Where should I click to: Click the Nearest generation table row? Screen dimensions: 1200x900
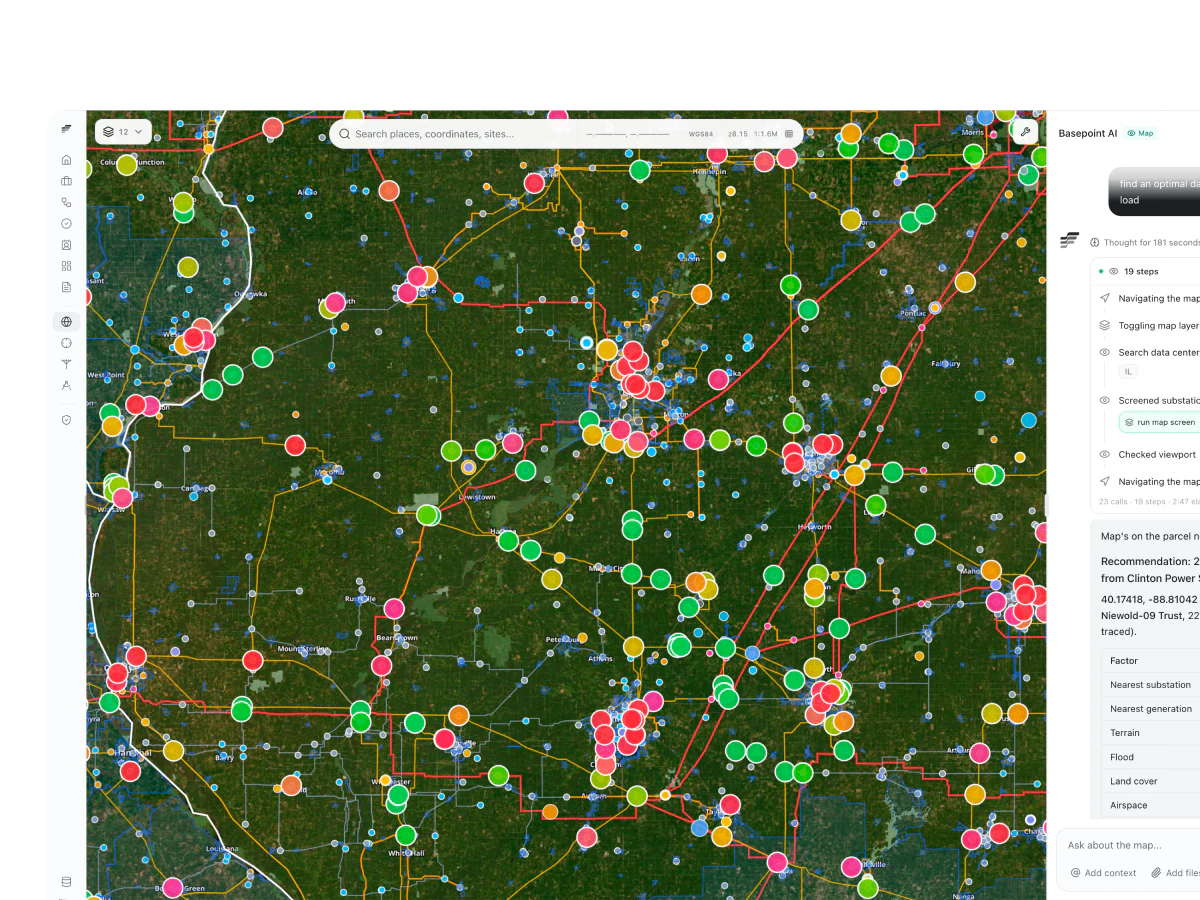tap(1151, 709)
